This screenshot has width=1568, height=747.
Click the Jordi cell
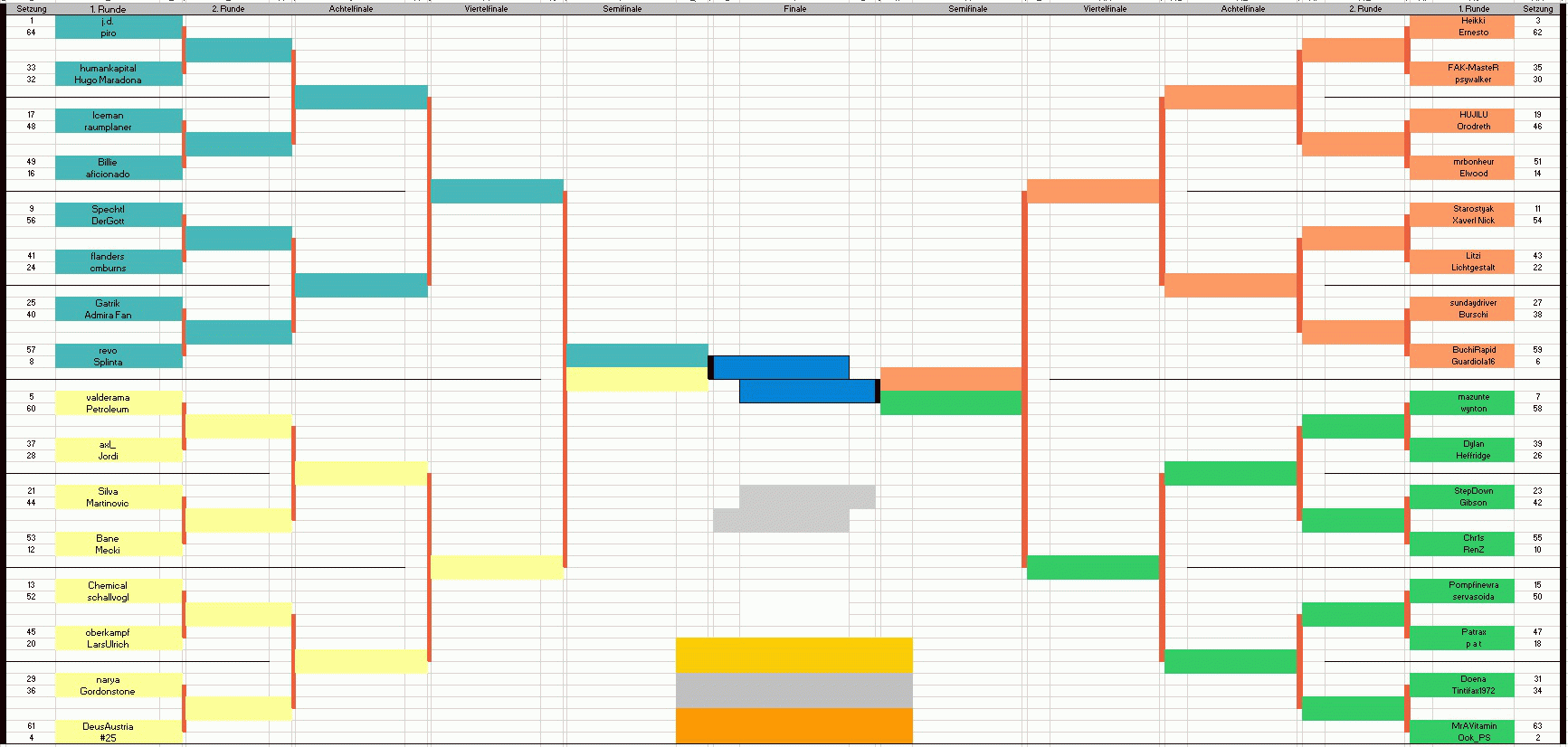pyautogui.click(x=119, y=456)
